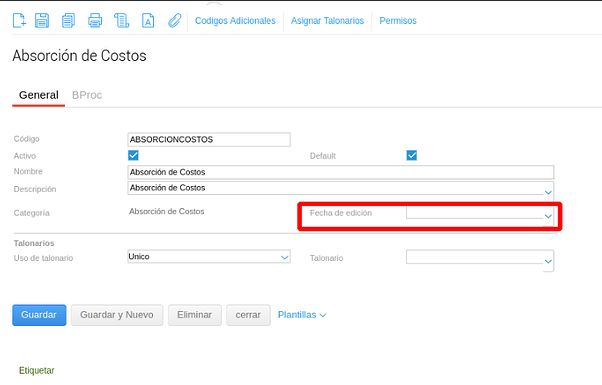Open the Uso de talonario dropdown
This screenshot has width=602, height=385.
pyautogui.click(x=284, y=257)
